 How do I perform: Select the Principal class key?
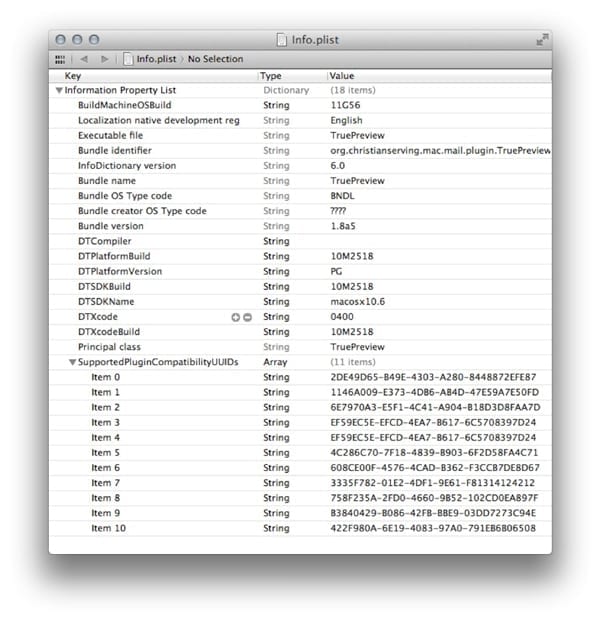(x=111, y=346)
